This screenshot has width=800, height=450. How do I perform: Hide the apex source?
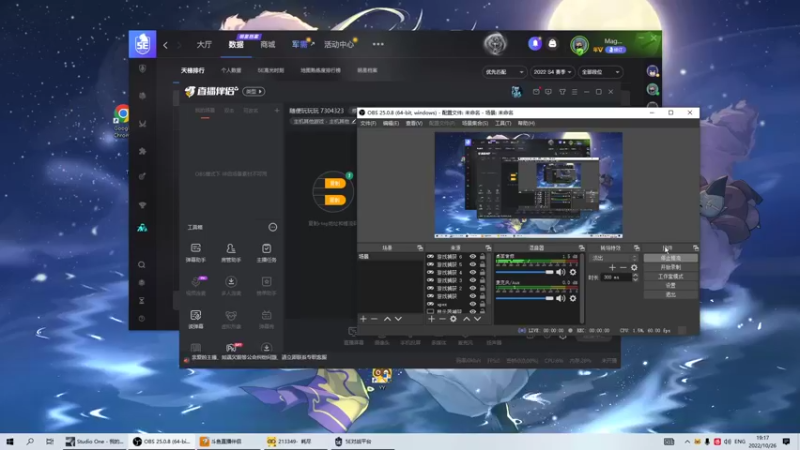click(x=472, y=304)
